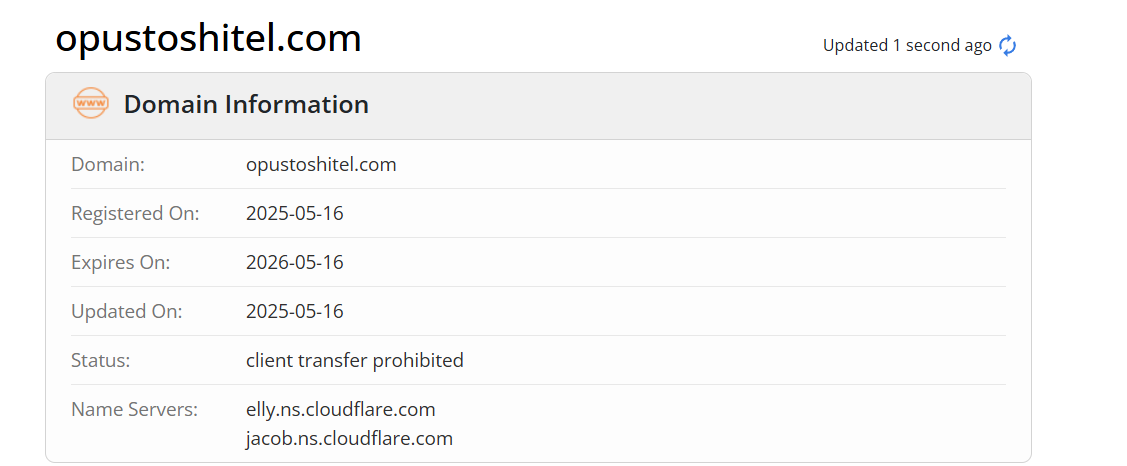This screenshot has height=466, width=1127.
Task: Select the opustoshitel.com page heading
Action: pos(208,37)
